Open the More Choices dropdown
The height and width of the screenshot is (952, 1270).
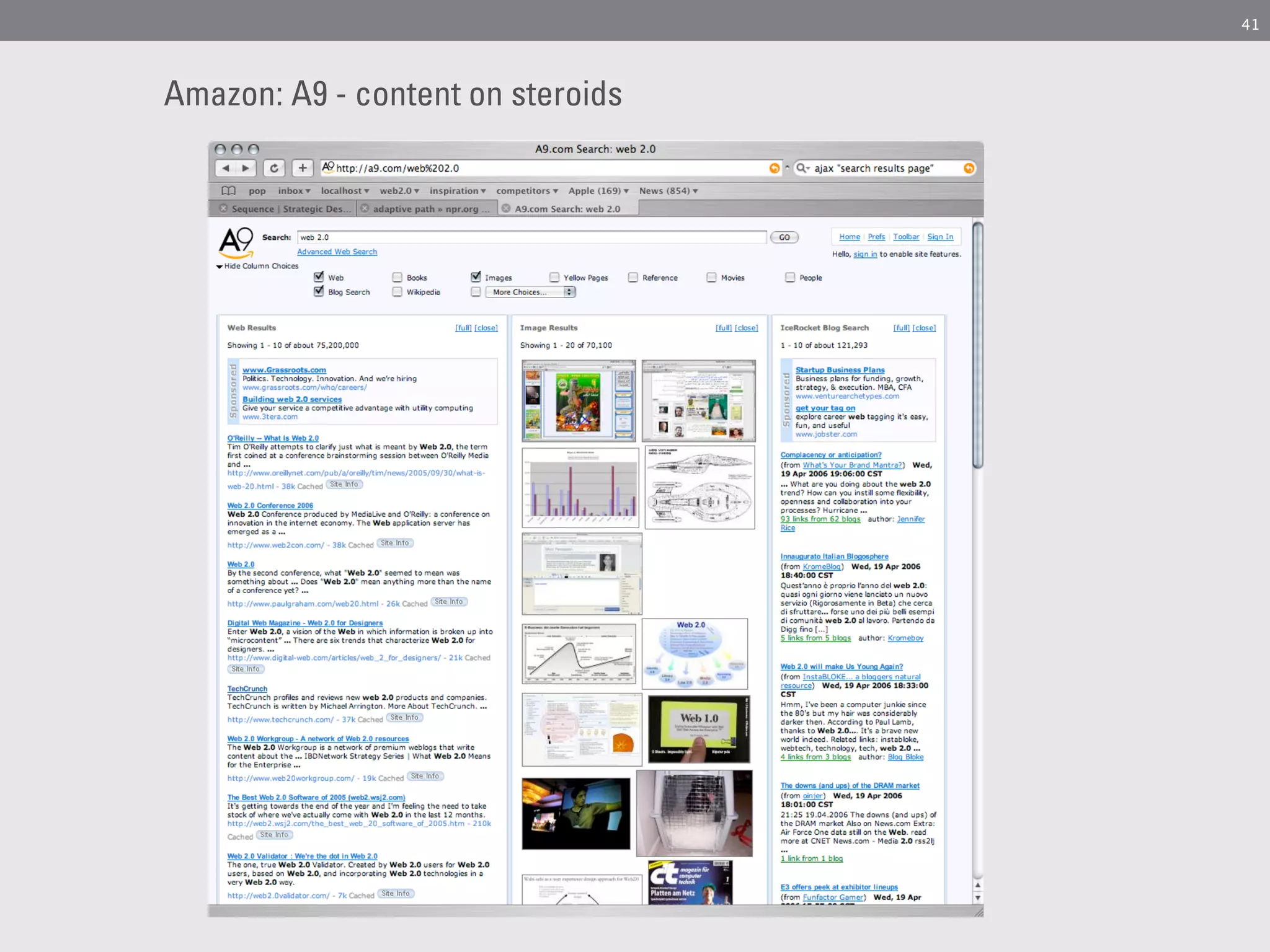[531, 292]
